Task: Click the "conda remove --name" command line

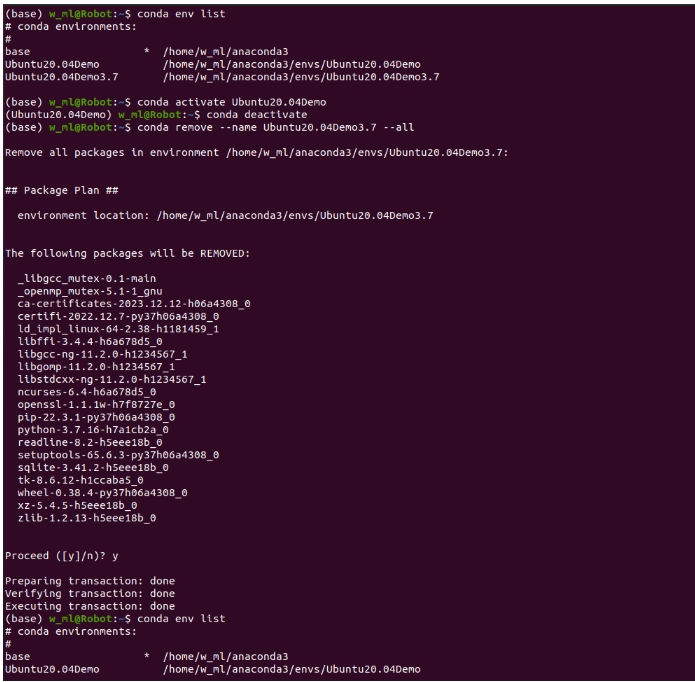Action: 276,127
